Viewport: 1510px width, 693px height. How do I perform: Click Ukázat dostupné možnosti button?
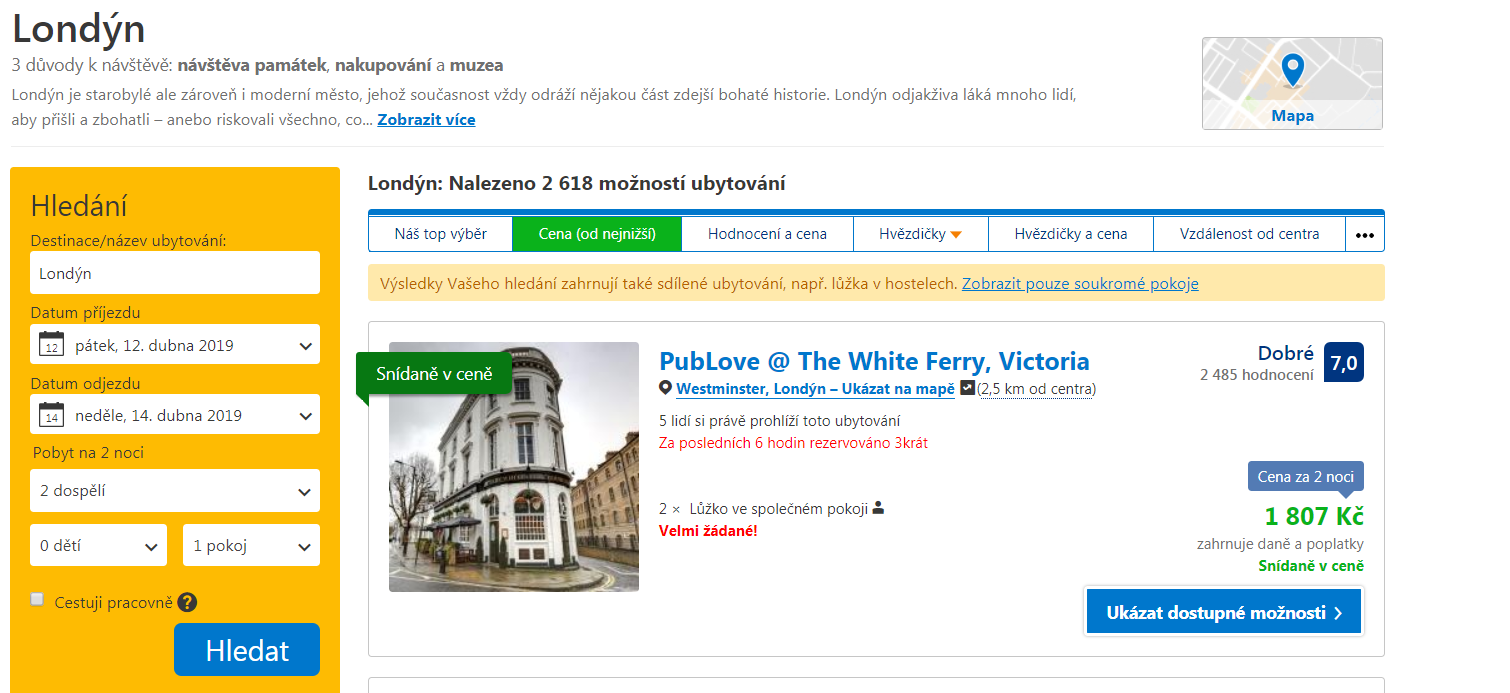pos(1223,612)
